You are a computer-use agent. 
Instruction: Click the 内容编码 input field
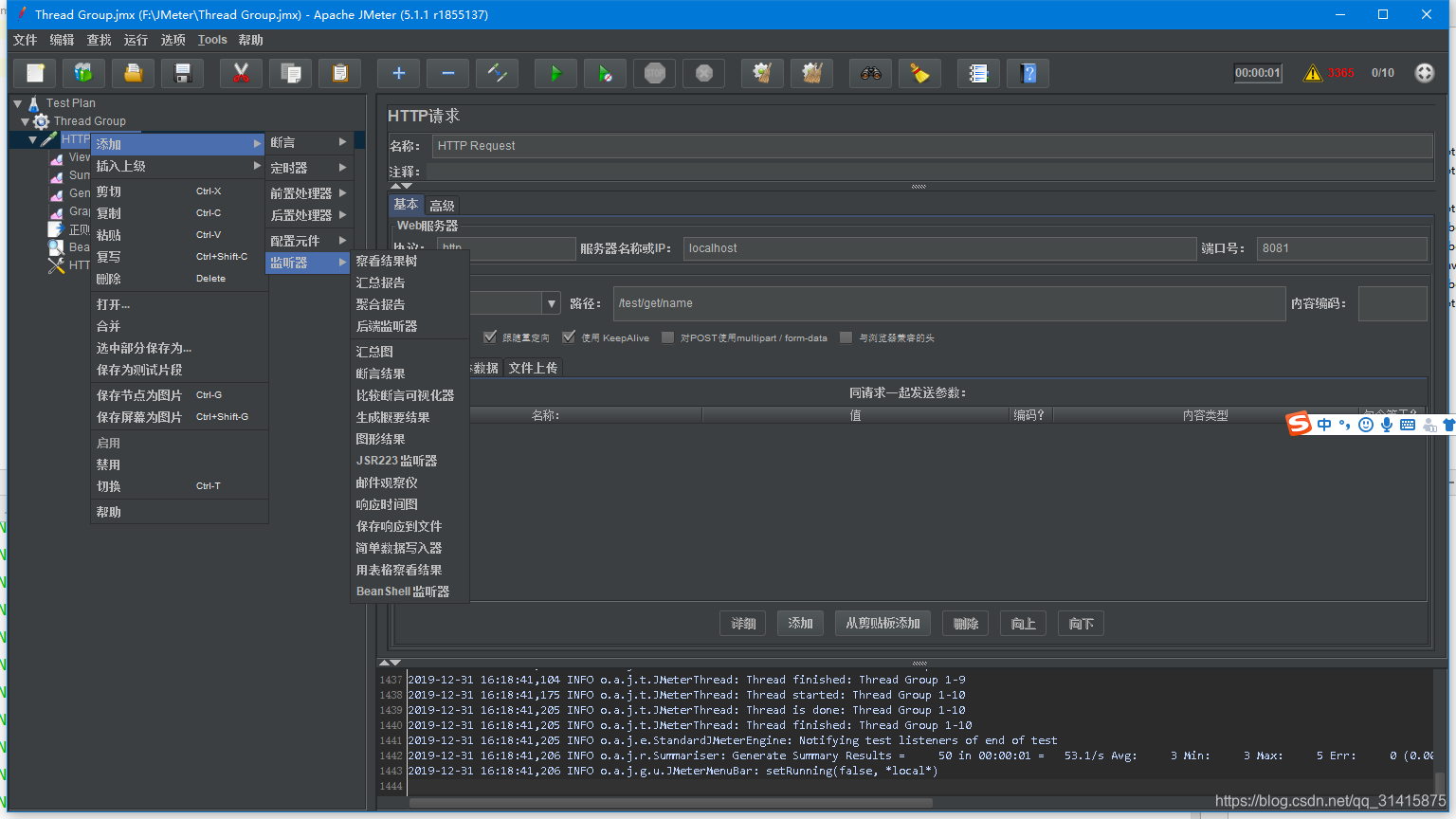(x=1392, y=303)
